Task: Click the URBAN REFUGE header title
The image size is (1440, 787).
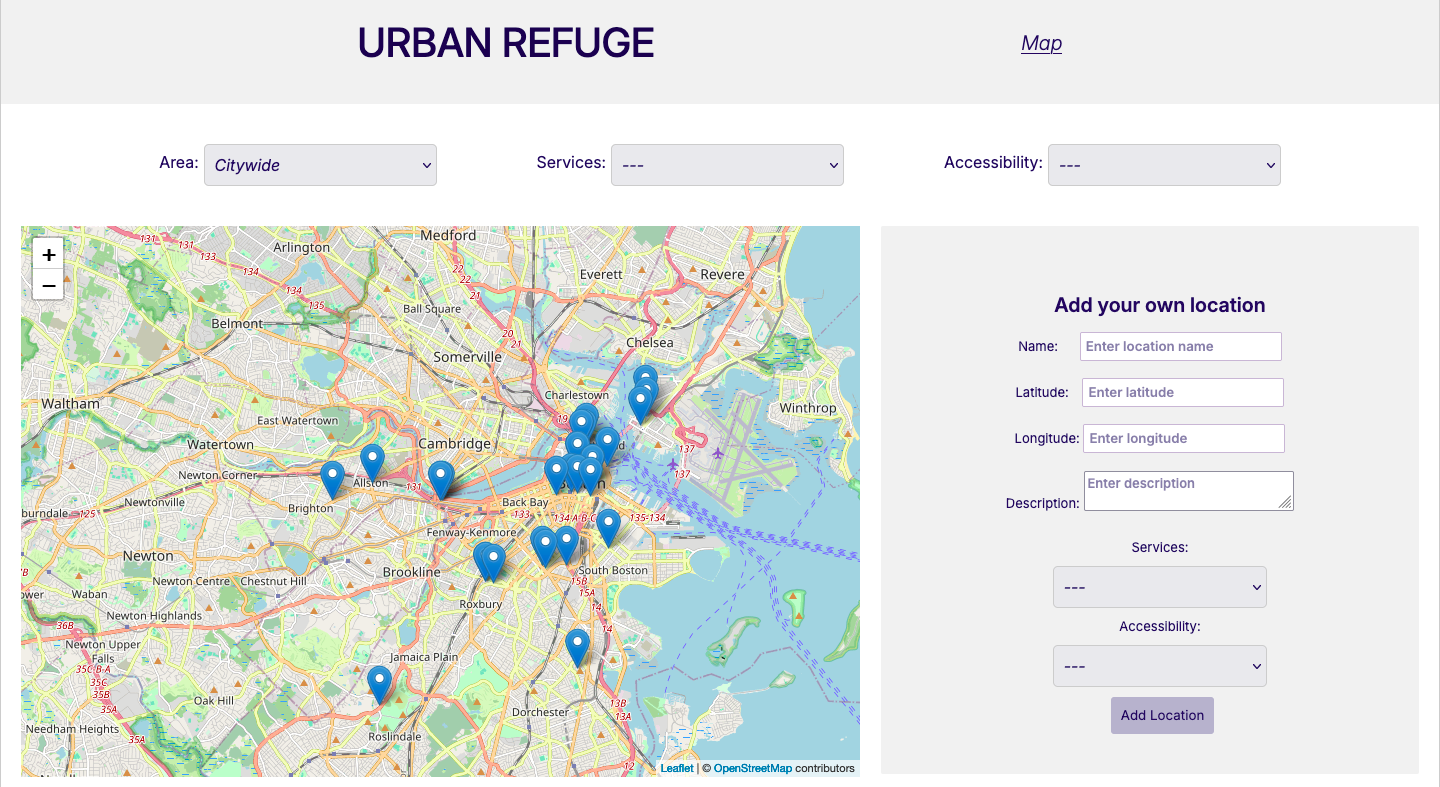Action: point(506,43)
